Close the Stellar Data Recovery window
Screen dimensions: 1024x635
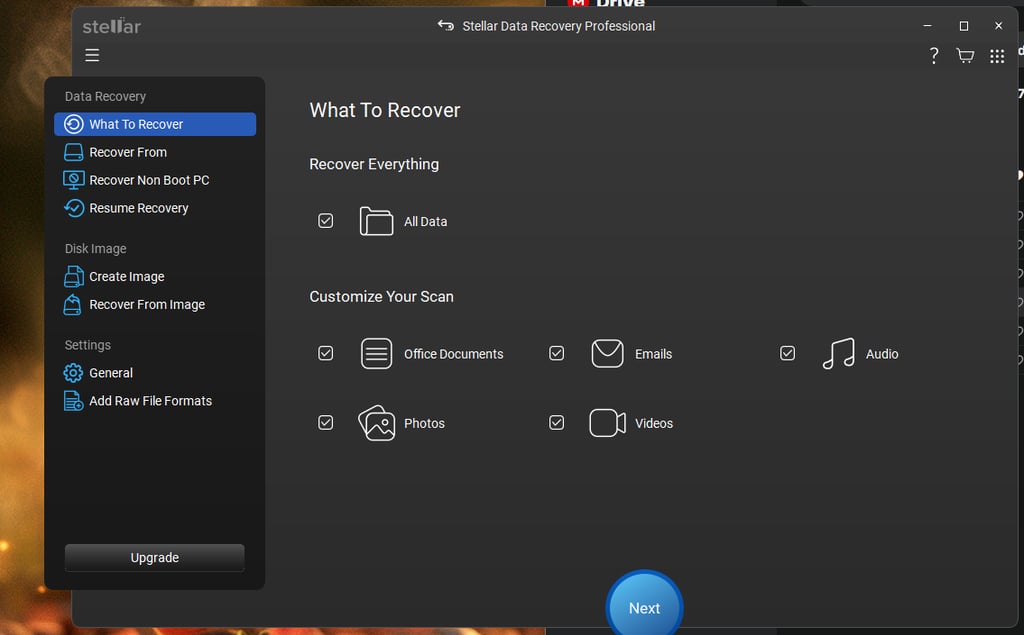tap(999, 25)
